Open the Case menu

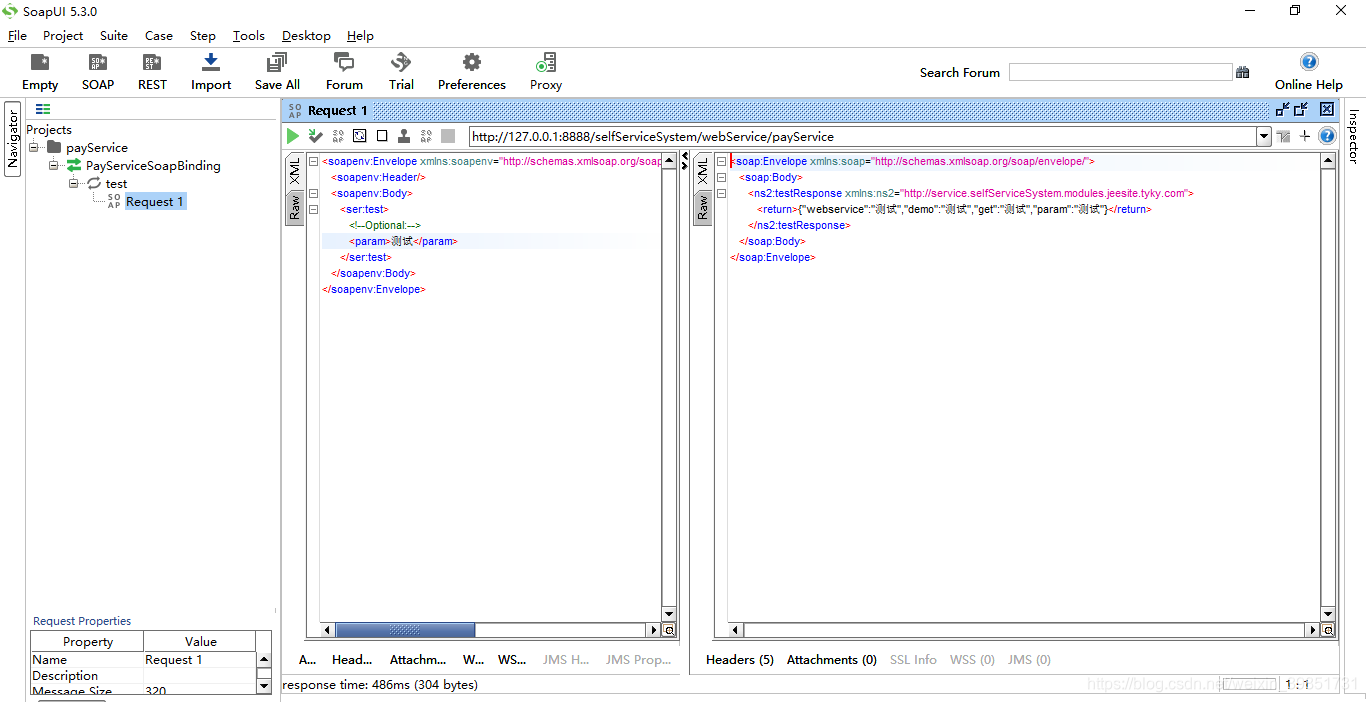coord(159,35)
